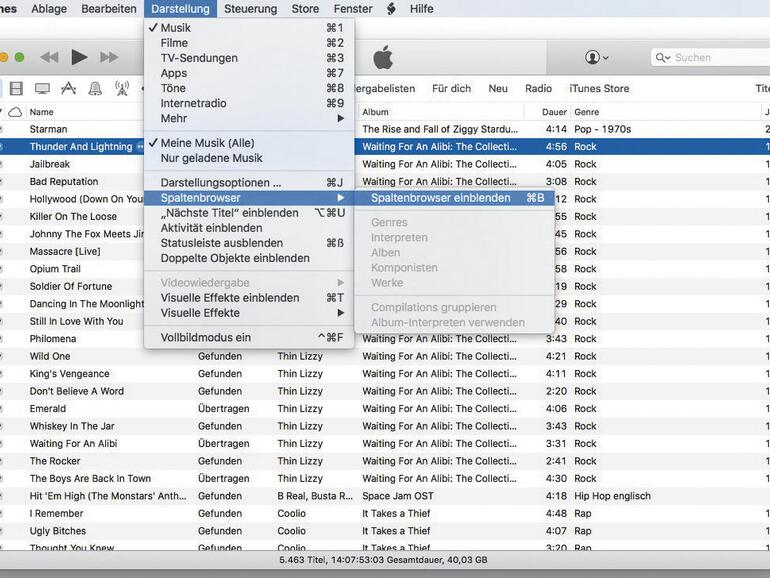Open the Tones bell icon
This screenshot has height=578, width=770.
point(95,89)
